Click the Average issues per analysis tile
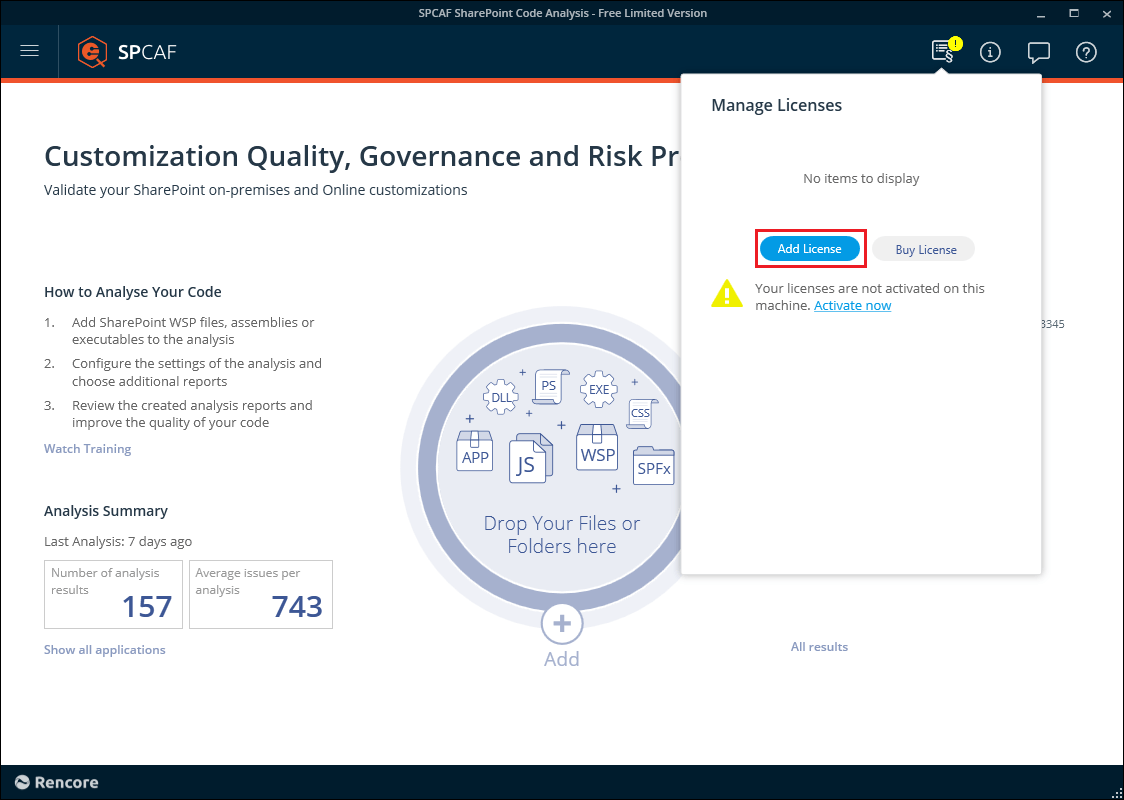 pos(260,594)
